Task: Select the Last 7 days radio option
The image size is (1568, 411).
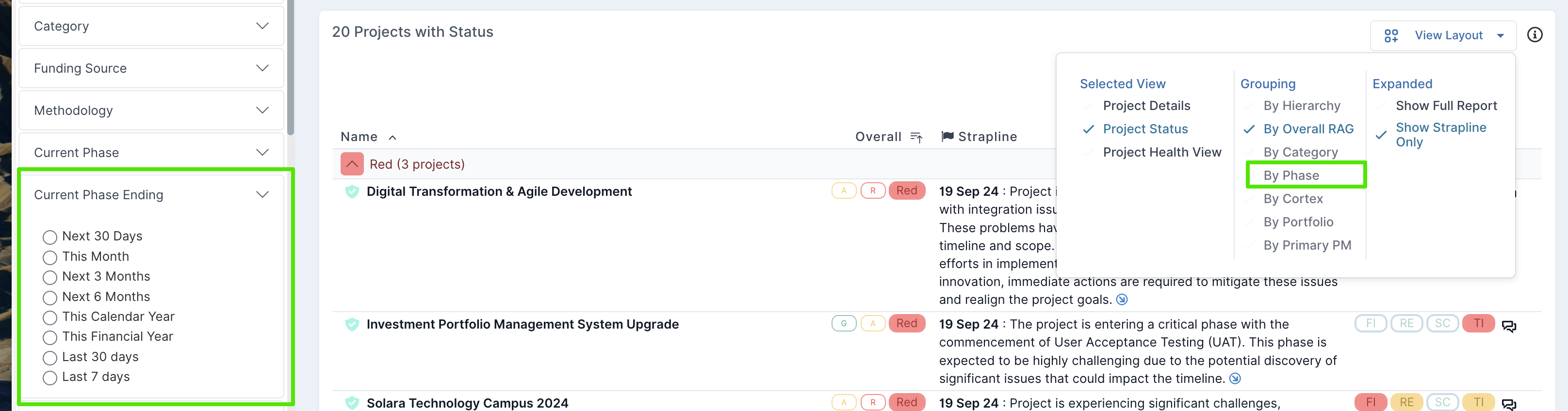Action: click(50, 377)
